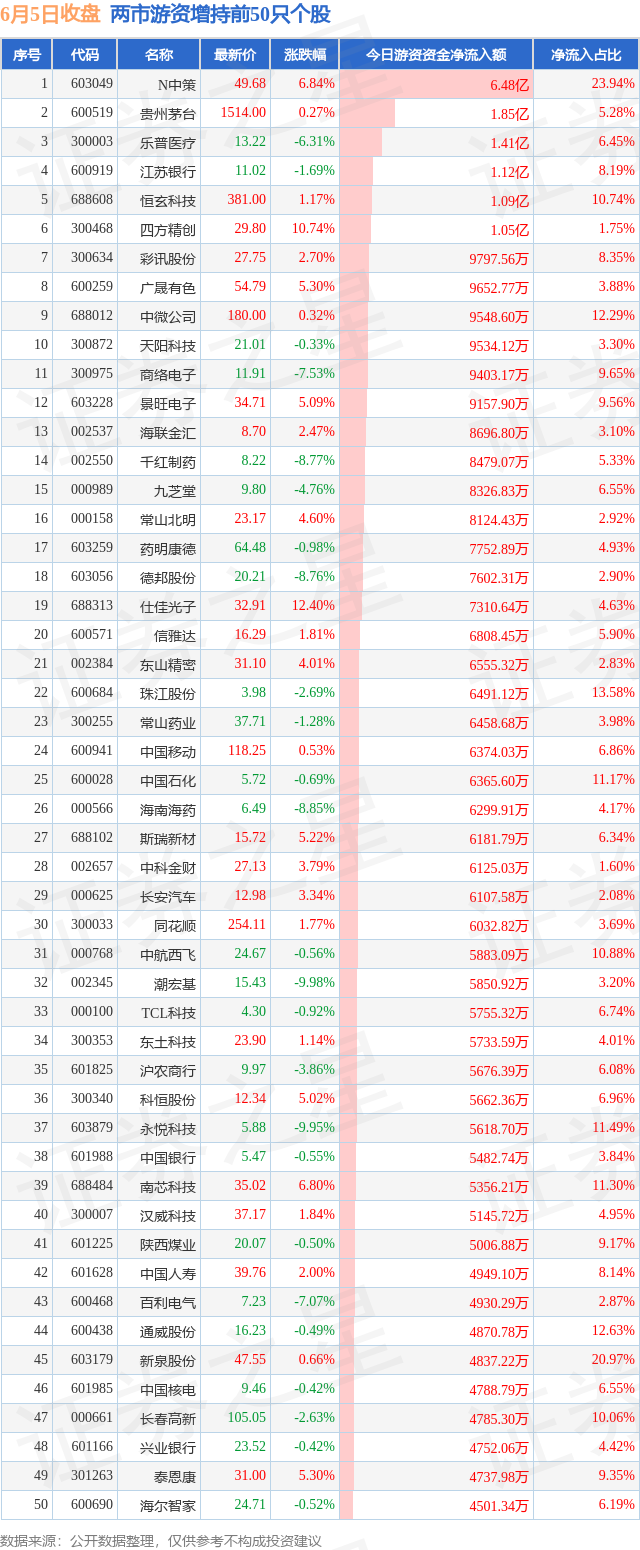Click the 6月5日收盘 title text

coord(51,14)
